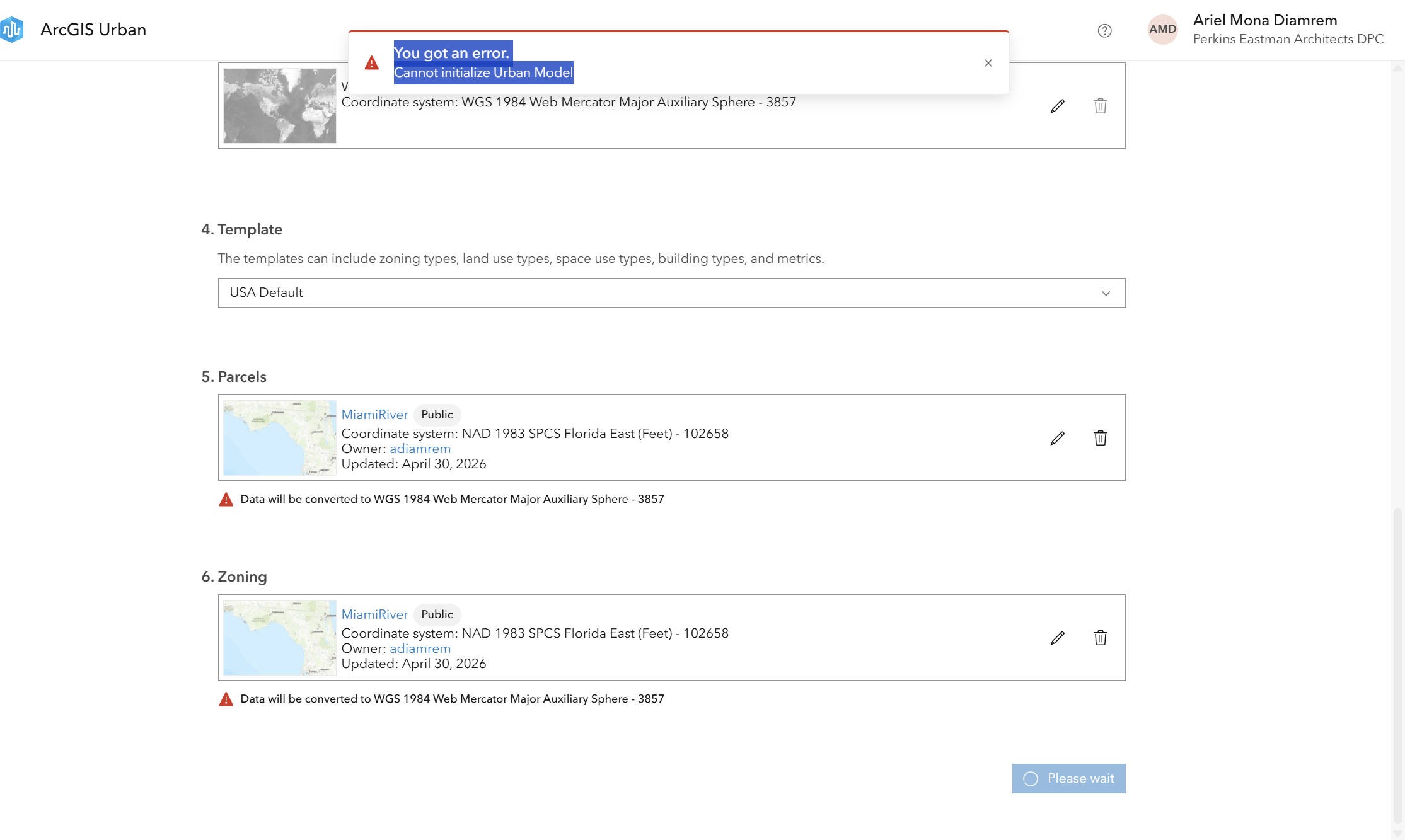Click the Public badge in Zoning
This screenshot has height=840, width=1405.
pyautogui.click(x=437, y=614)
